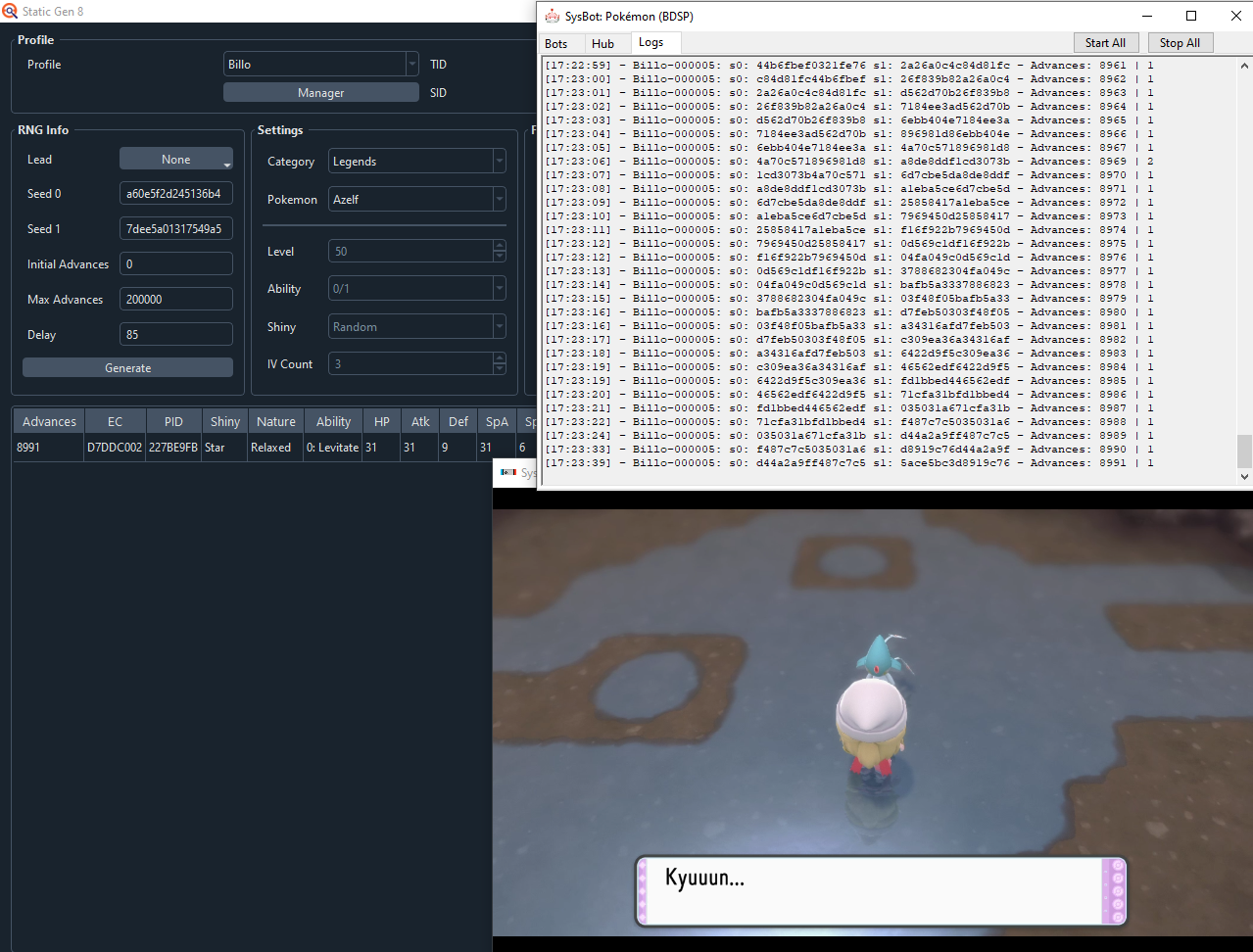Click the Atk column header
1253x952 pixels.
point(420,421)
